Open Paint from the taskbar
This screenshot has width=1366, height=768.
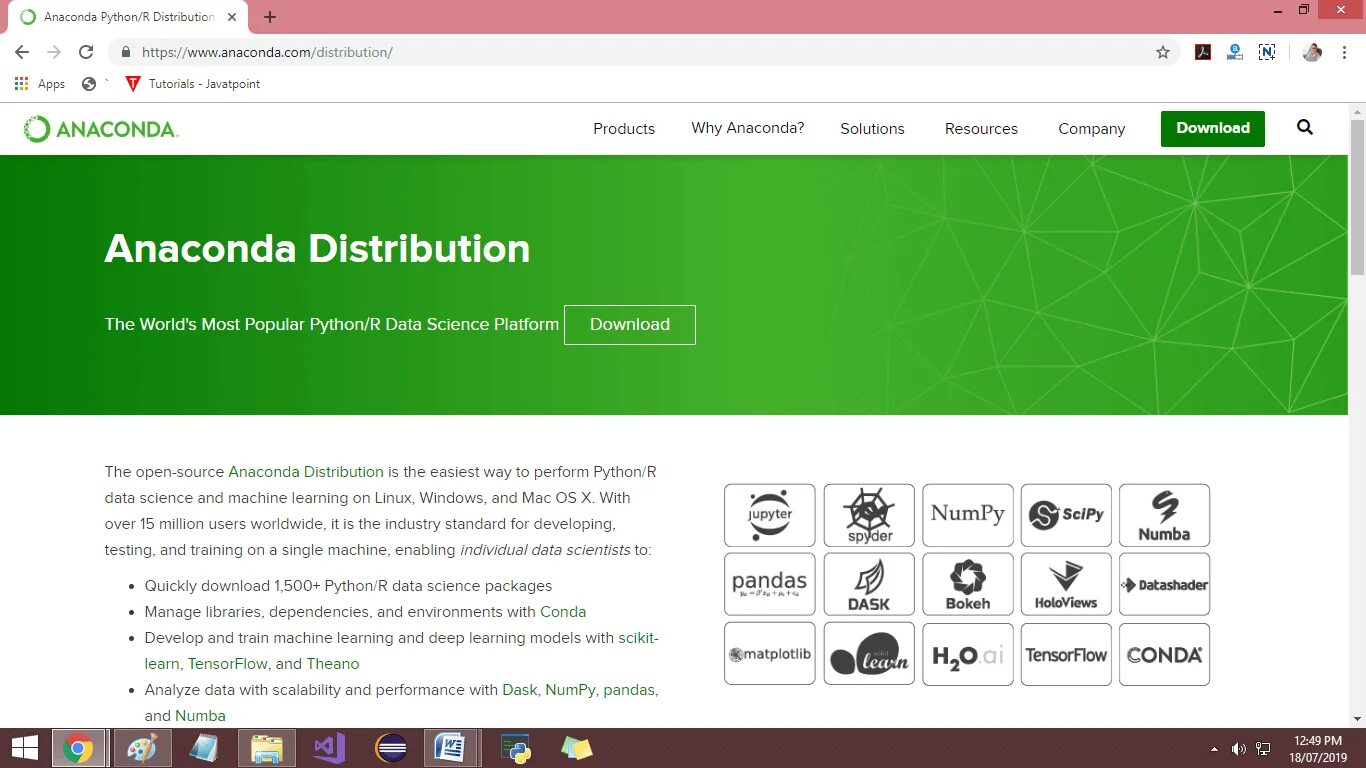pos(142,748)
